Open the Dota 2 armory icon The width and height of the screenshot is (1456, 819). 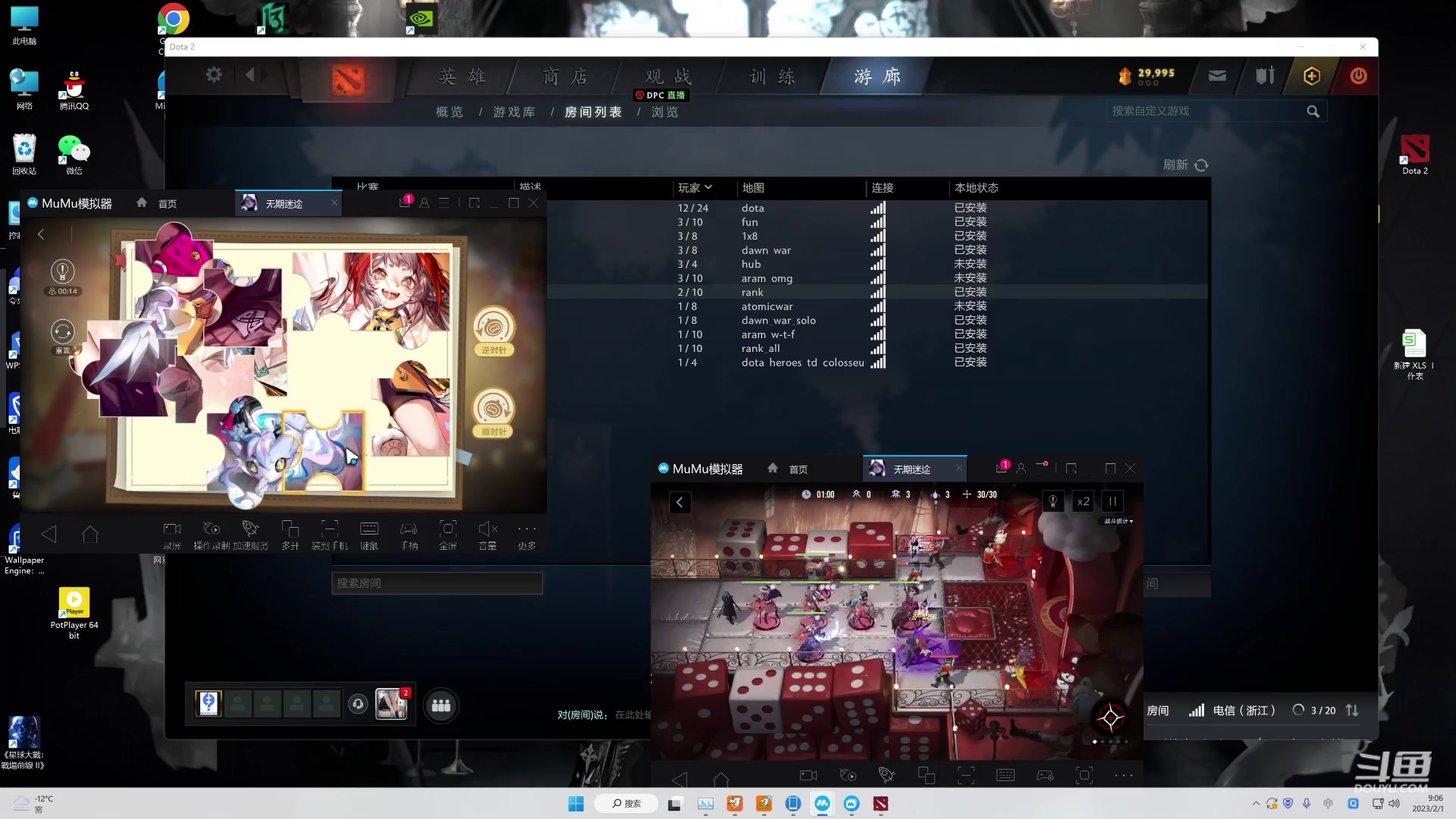click(x=1265, y=76)
